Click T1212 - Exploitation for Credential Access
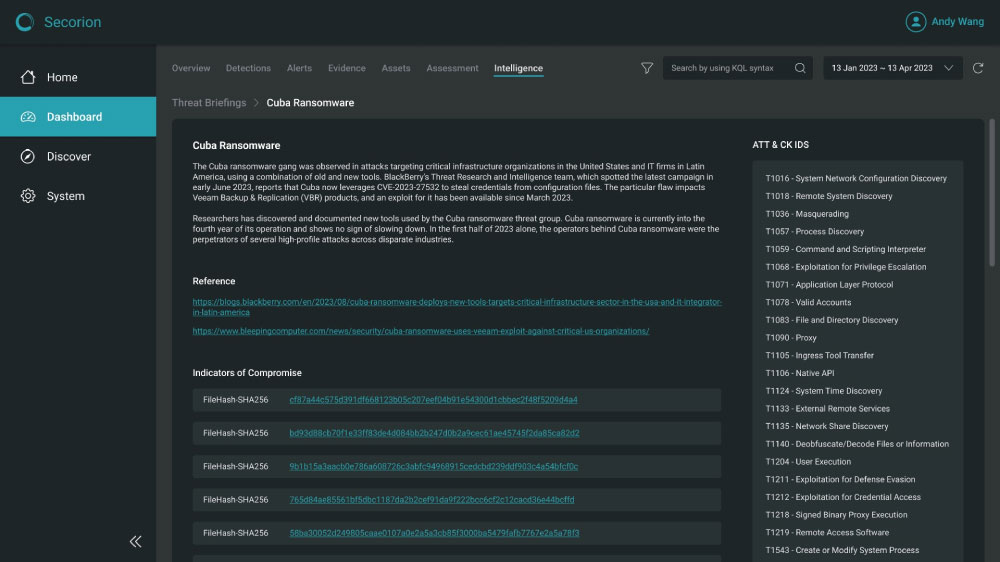 click(x=843, y=497)
